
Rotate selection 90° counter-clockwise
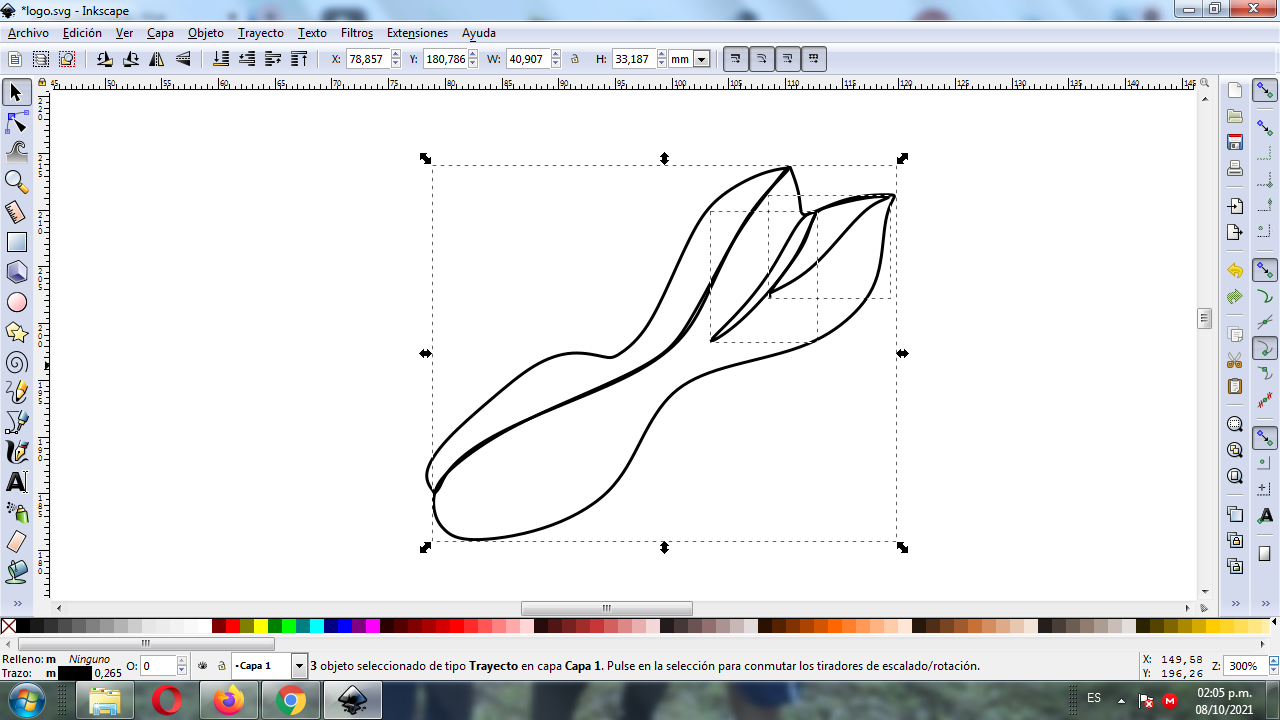pyautogui.click(x=105, y=60)
